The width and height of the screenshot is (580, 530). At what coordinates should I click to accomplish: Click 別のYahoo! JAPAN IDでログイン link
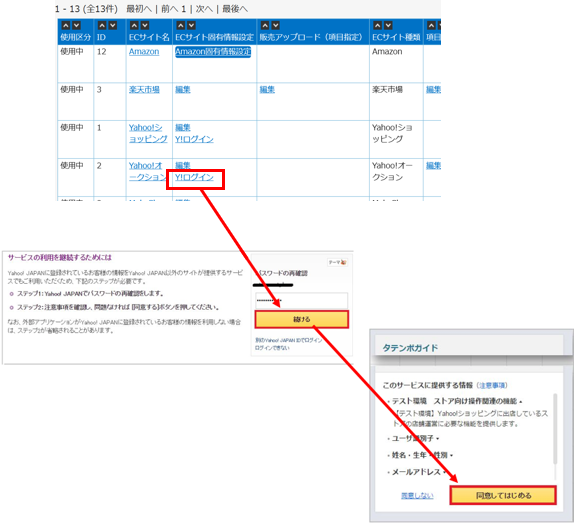pos(289,340)
